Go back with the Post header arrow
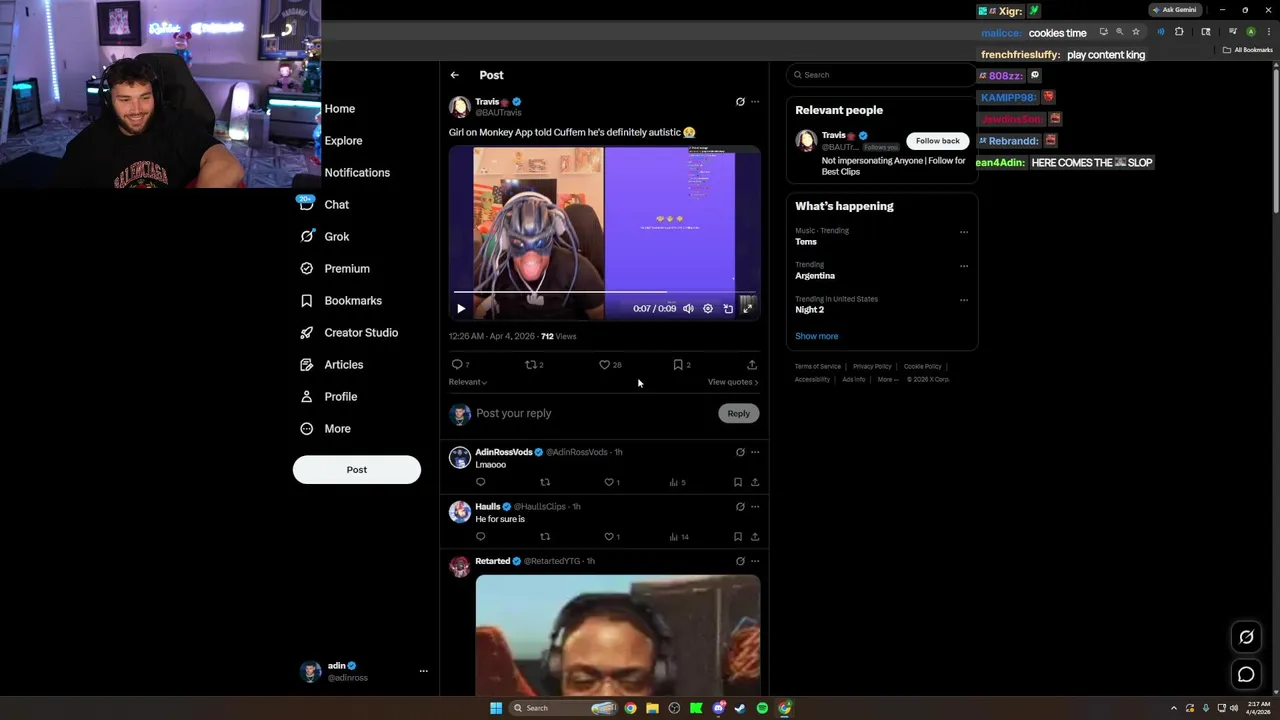The image size is (1280, 720). tap(454, 75)
